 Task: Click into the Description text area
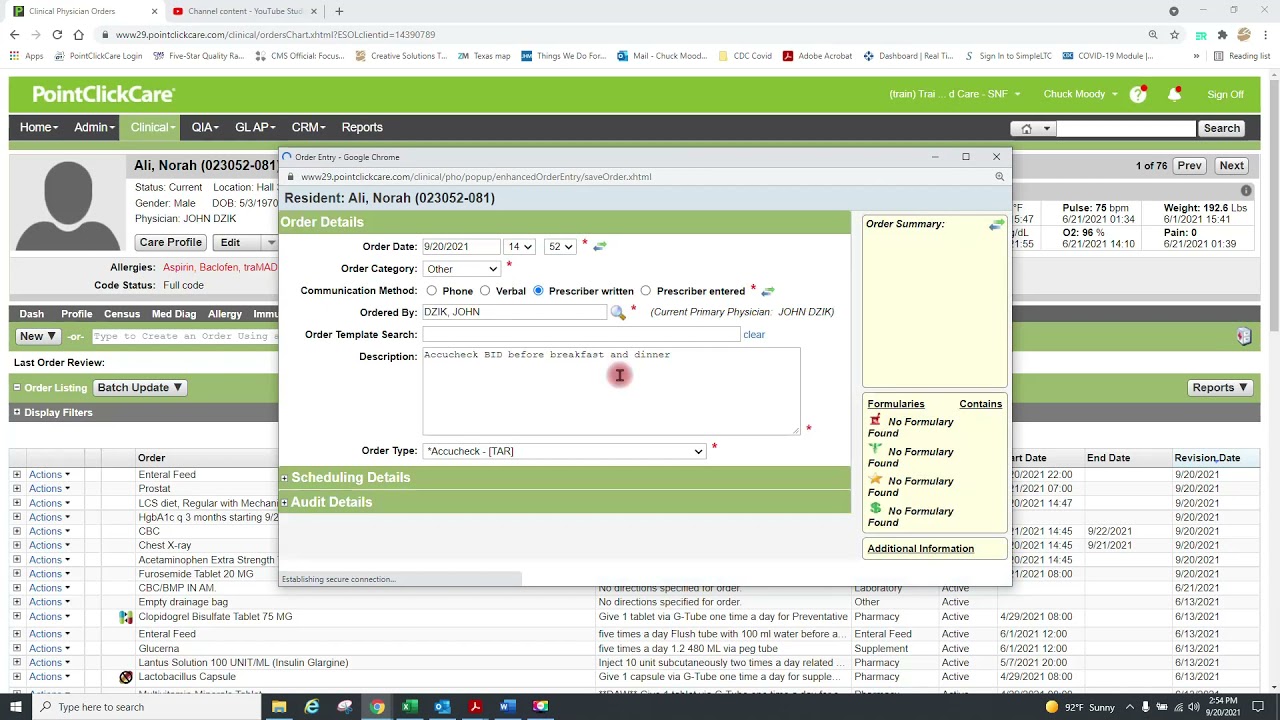tap(611, 391)
